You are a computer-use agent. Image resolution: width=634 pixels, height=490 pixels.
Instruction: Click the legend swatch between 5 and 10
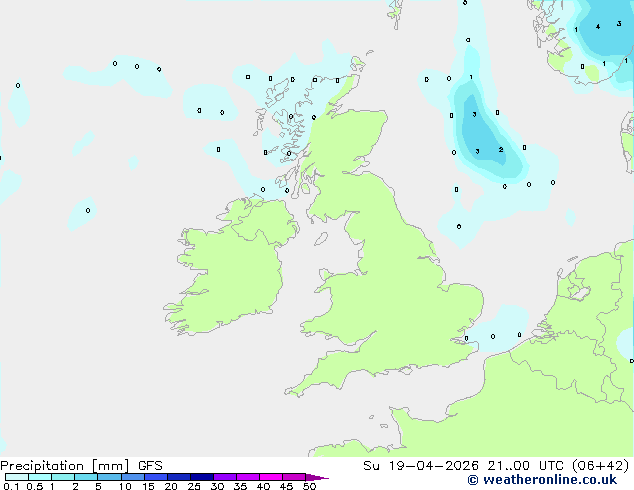click(109, 477)
